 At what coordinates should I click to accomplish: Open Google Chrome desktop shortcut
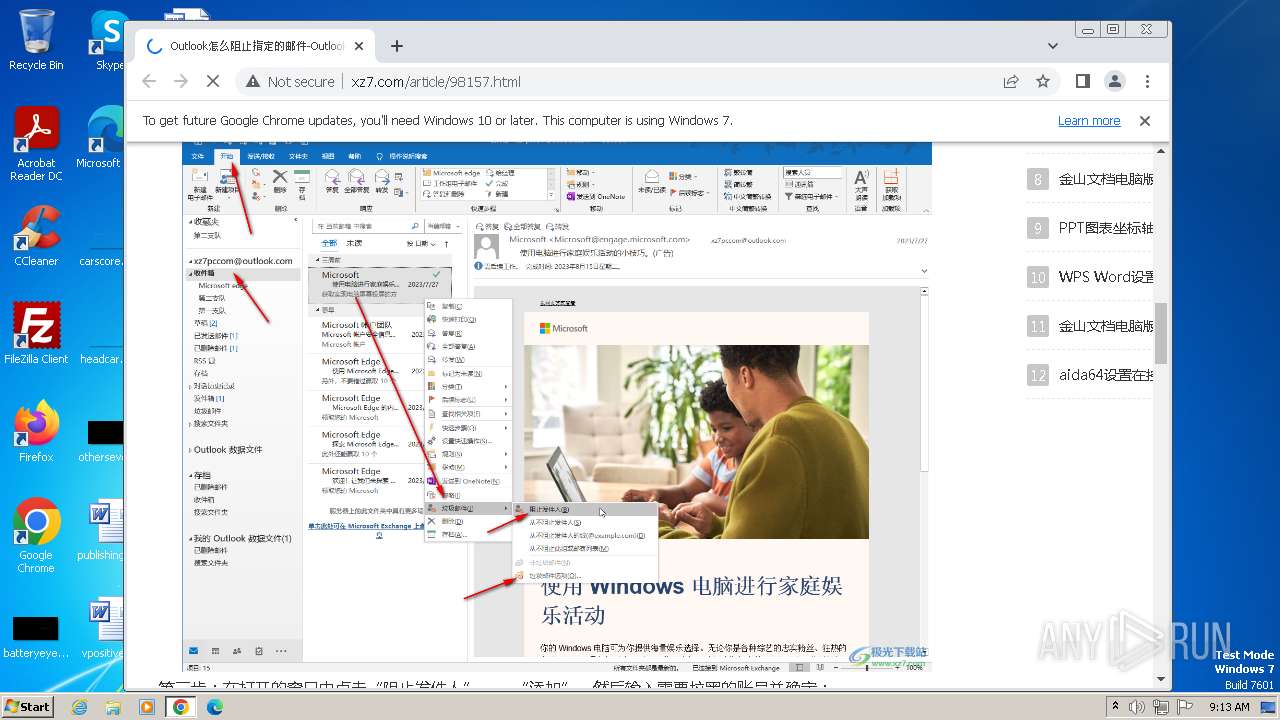tap(36, 536)
